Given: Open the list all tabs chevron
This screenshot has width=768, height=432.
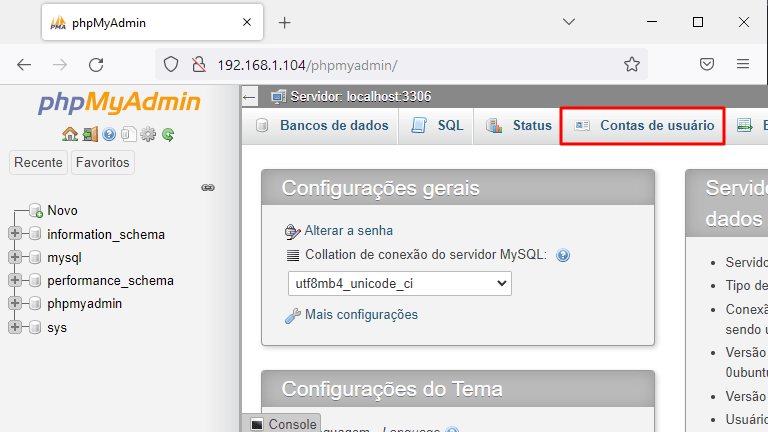Looking at the screenshot, I should (x=569, y=22).
